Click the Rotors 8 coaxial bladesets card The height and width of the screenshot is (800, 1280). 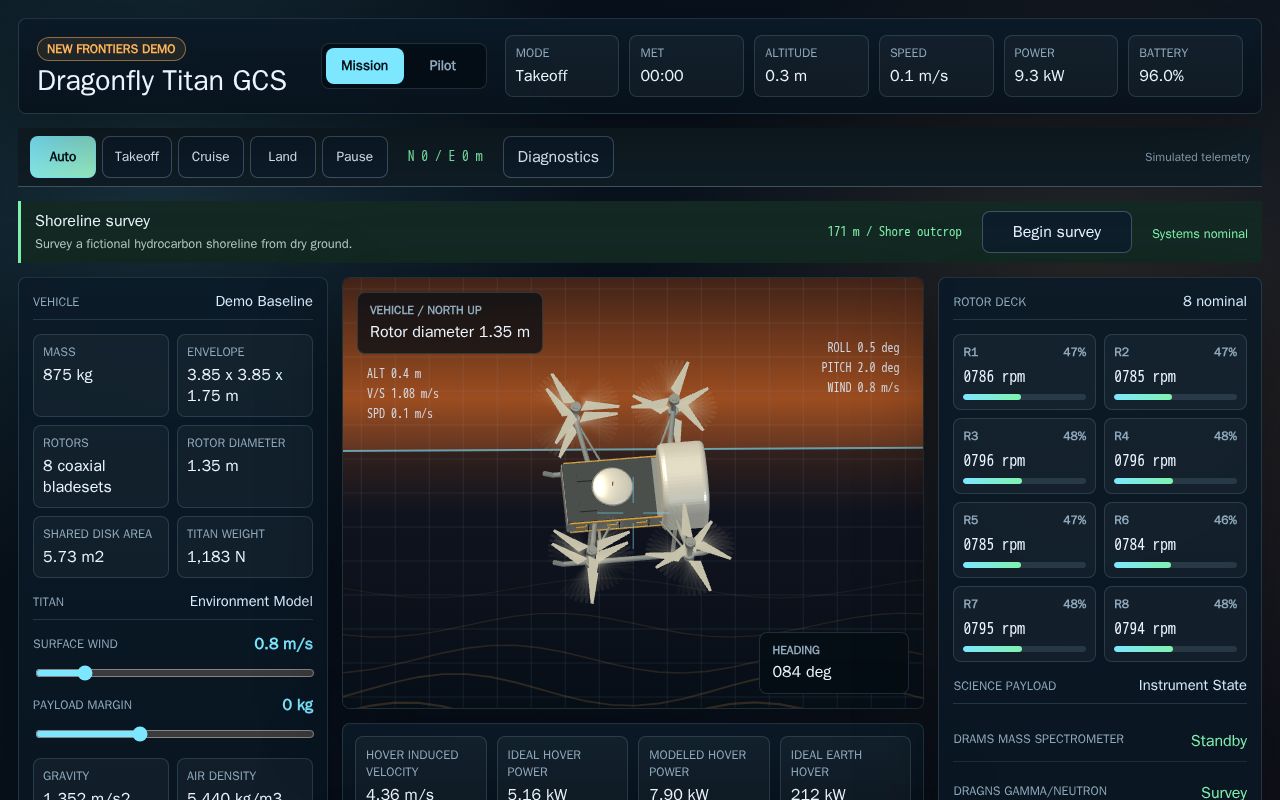coord(101,466)
